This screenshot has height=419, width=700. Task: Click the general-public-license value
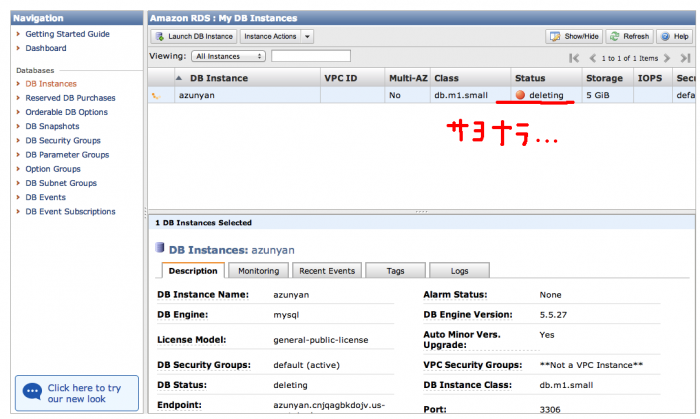pos(321,340)
